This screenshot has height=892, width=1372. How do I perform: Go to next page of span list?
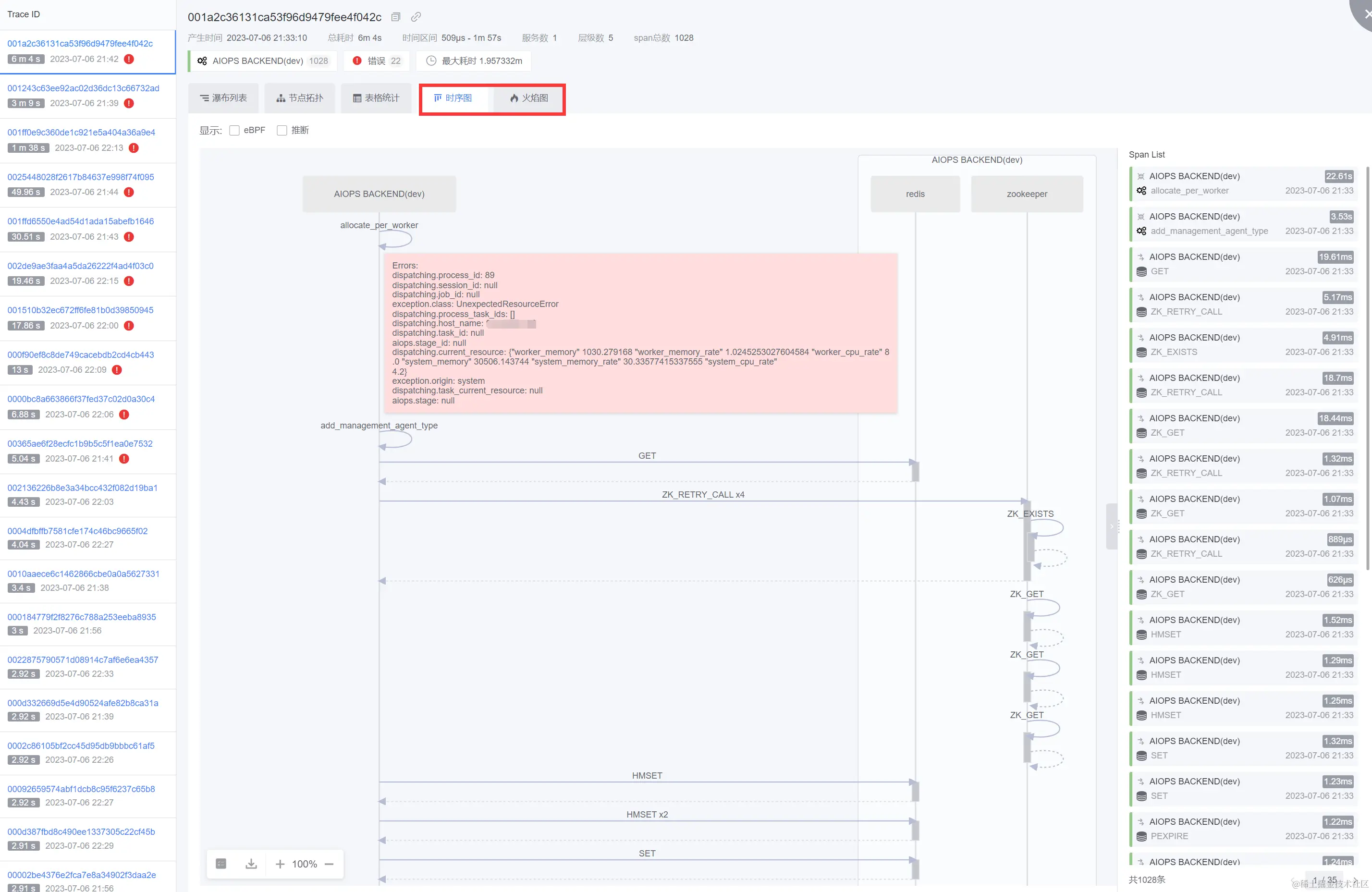coord(1355,880)
